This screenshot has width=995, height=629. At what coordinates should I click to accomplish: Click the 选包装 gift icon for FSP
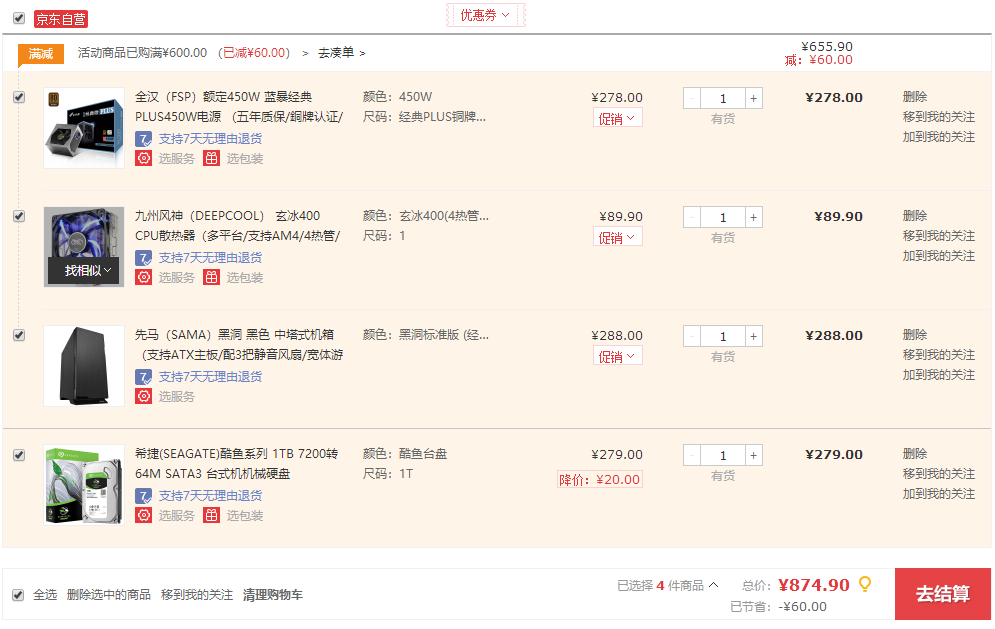(x=211, y=159)
